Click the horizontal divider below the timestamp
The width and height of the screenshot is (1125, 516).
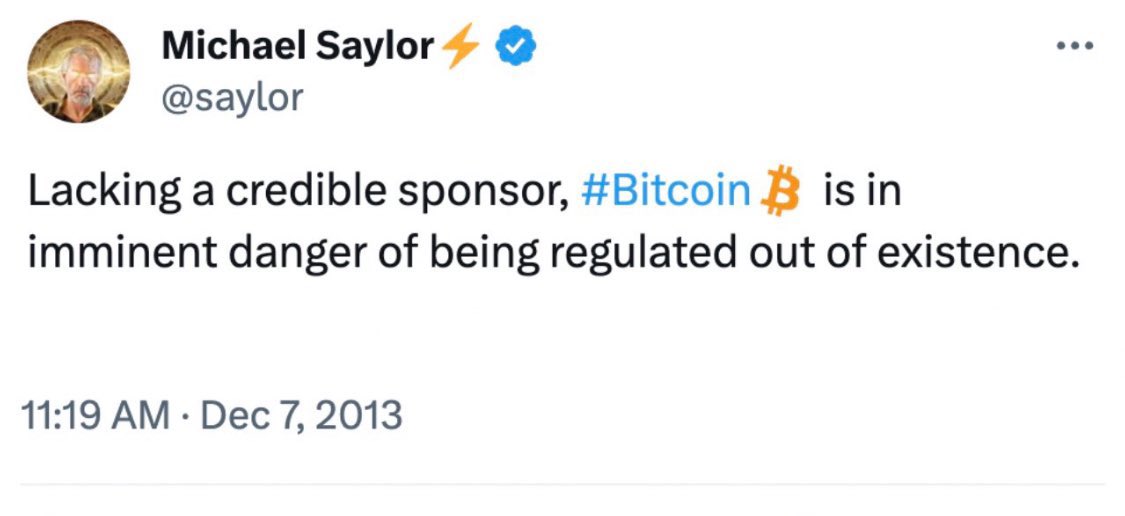click(562, 485)
